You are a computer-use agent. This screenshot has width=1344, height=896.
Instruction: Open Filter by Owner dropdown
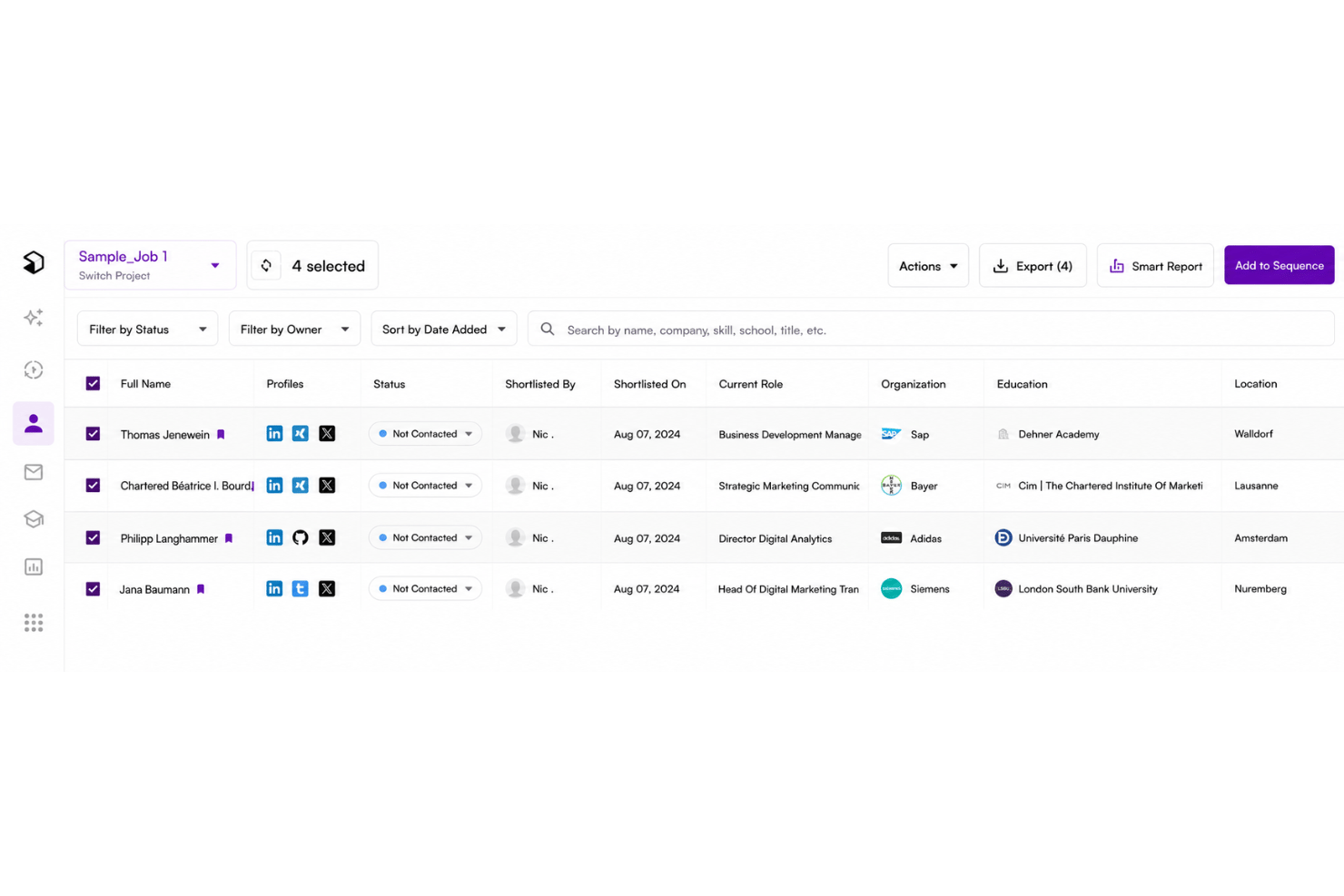294,329
